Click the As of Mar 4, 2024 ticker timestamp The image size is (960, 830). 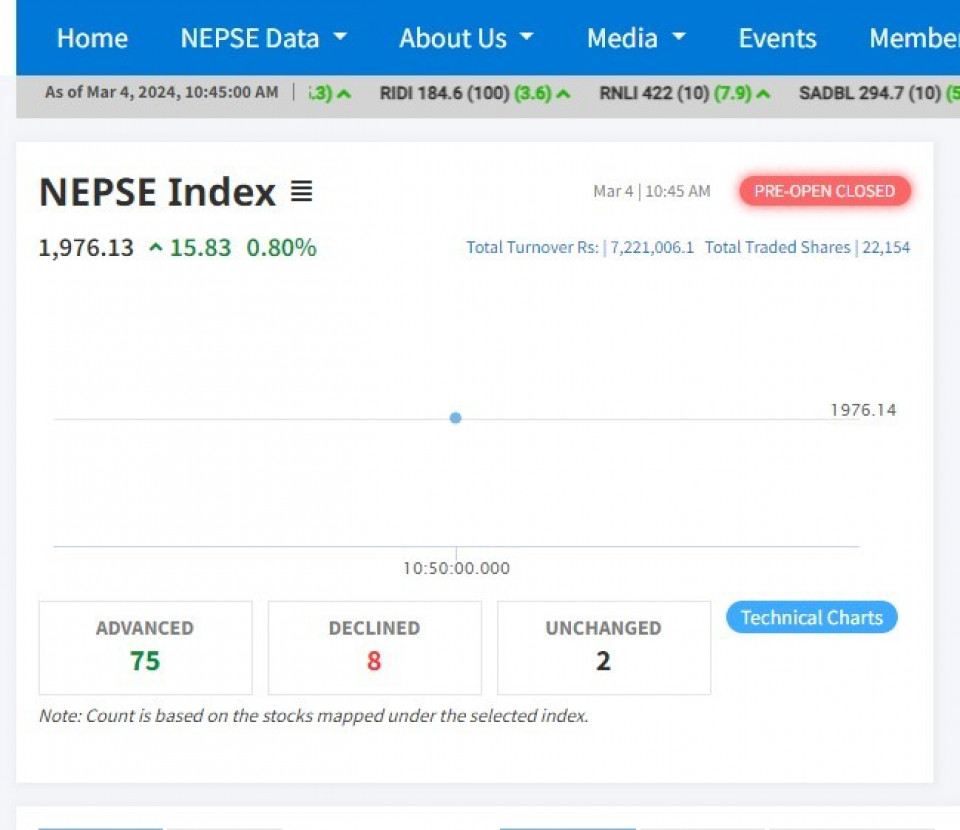tap(162, 92)
